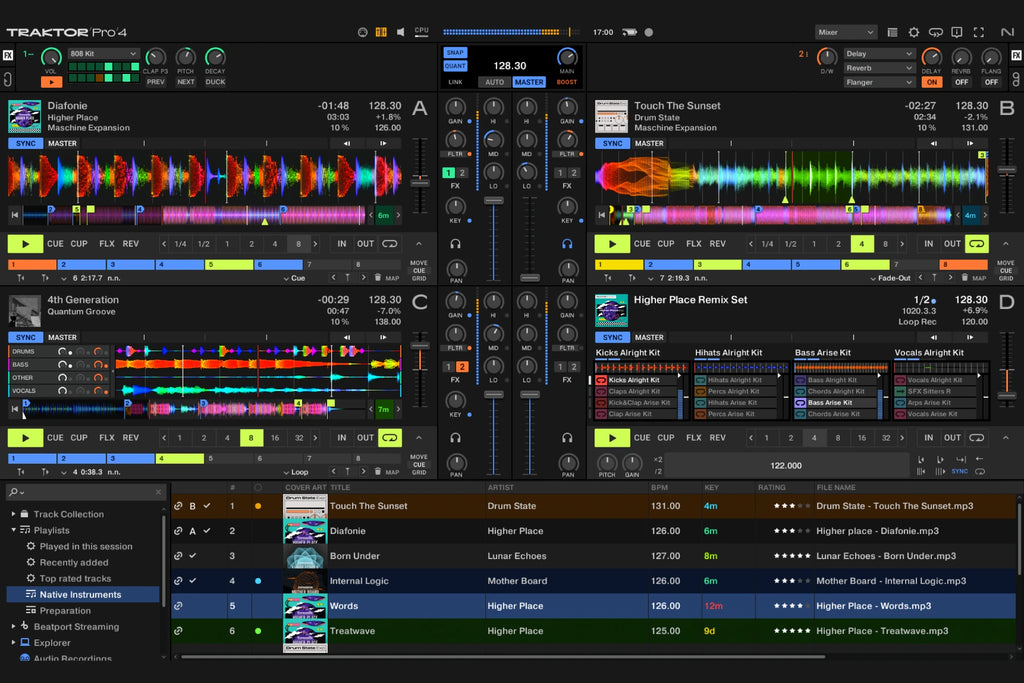This screenshot has width=1024, height=683.
Task: Select the Preparation playlist
Action: (66, 610)
